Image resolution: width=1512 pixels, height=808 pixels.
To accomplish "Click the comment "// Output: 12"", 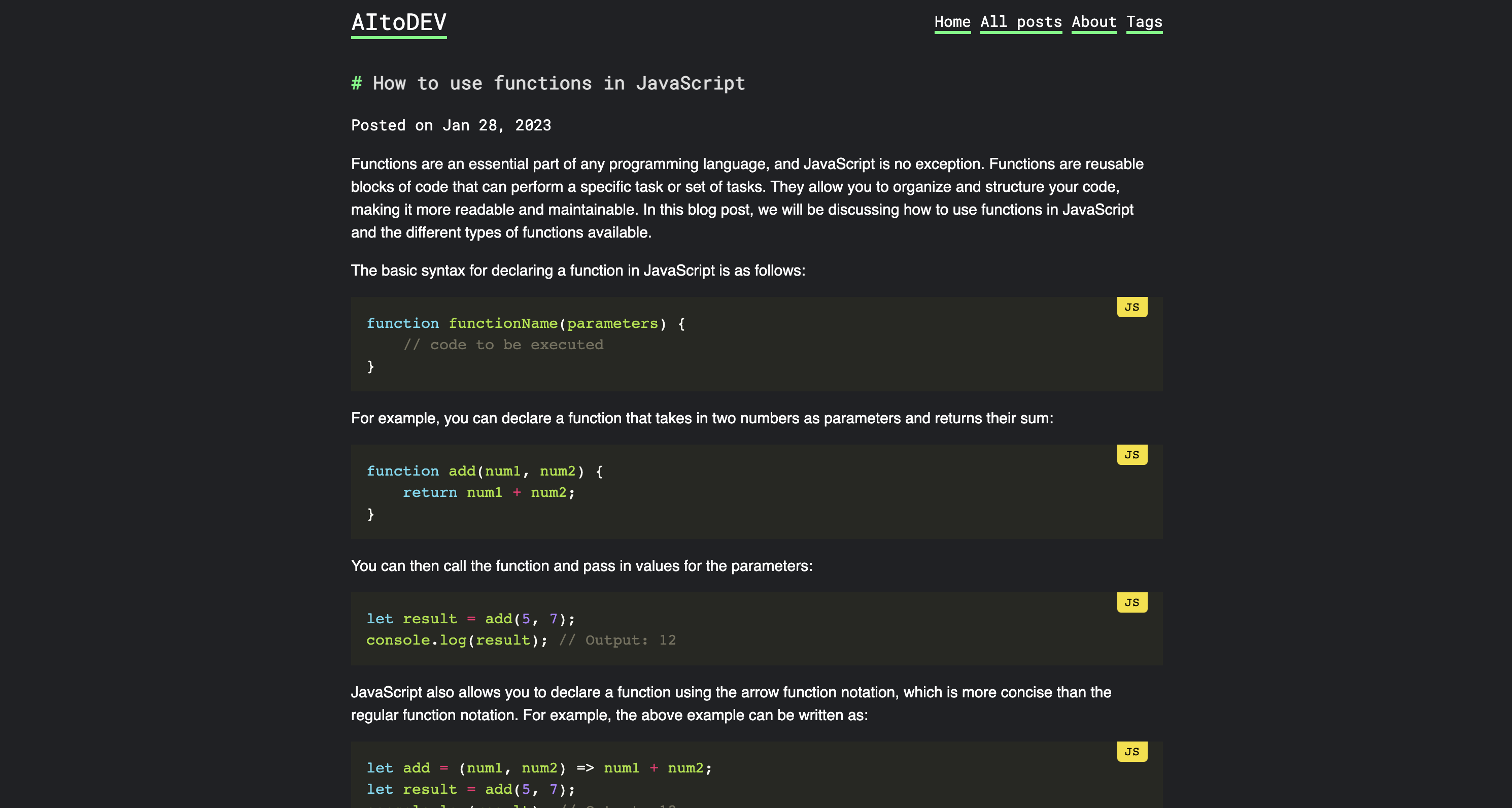I will tap(617, 640).
